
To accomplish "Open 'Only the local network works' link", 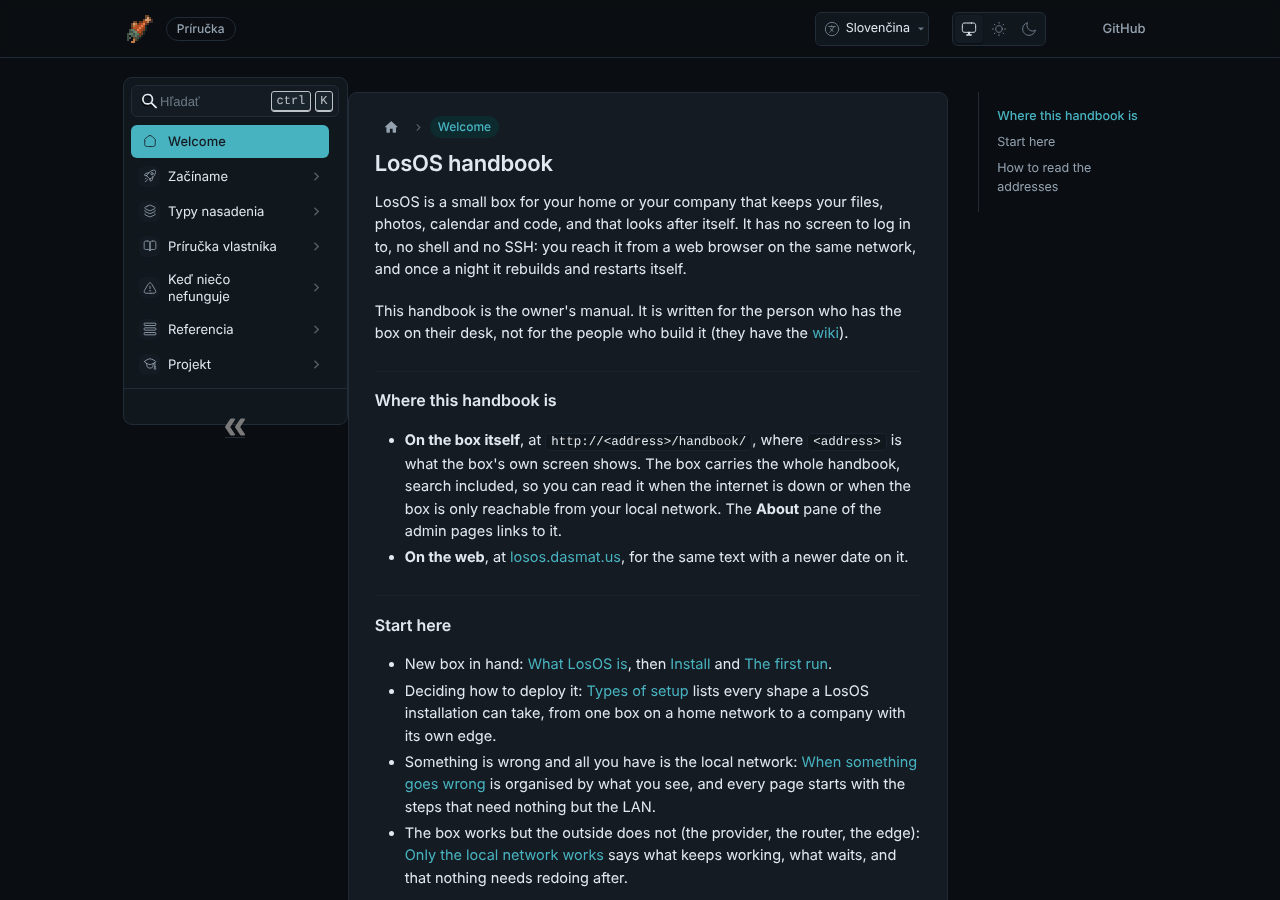I will [504, 855].
